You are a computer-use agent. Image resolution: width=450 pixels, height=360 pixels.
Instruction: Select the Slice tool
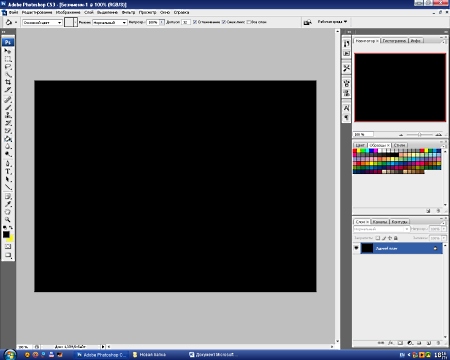8,90
